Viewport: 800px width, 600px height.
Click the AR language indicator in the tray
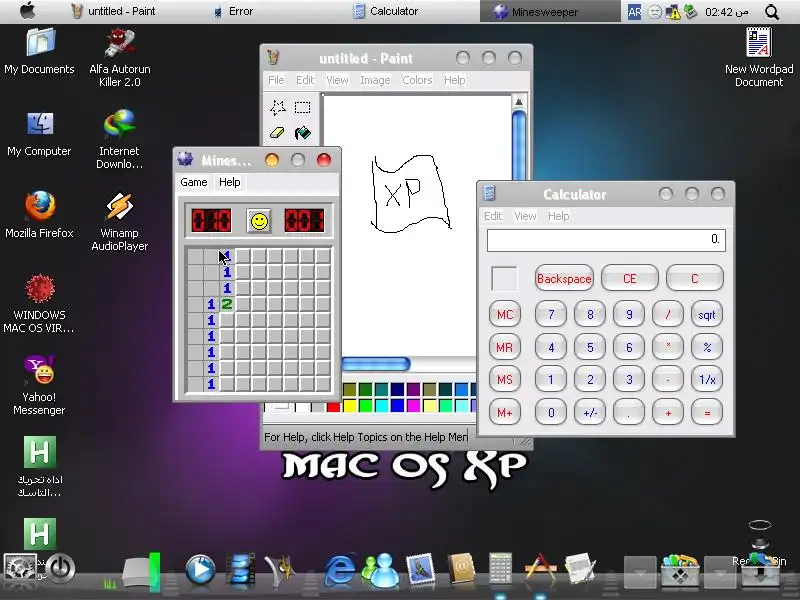point(634,12)
